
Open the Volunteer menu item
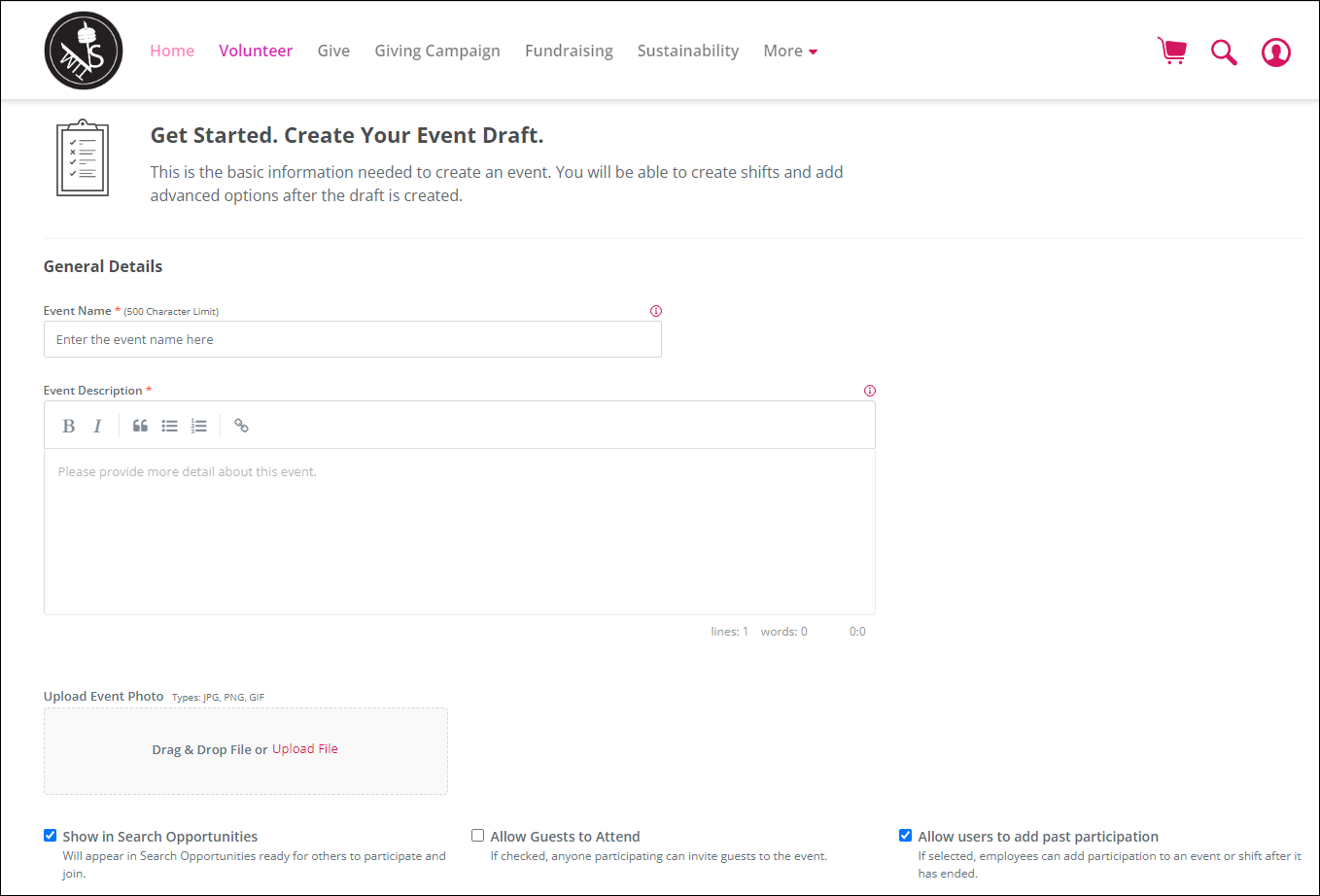coord(256,51)
